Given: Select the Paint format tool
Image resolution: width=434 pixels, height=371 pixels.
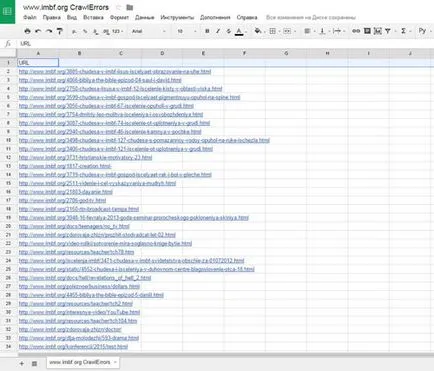Looking at the screenshot, I should (60, 31).
